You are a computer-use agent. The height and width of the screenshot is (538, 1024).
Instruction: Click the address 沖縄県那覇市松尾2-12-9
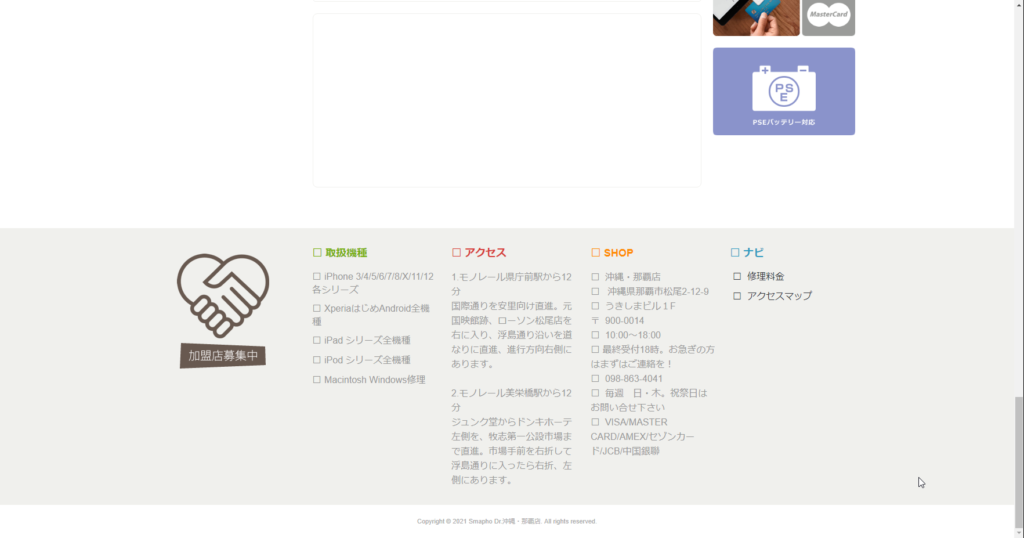[658, 291]
